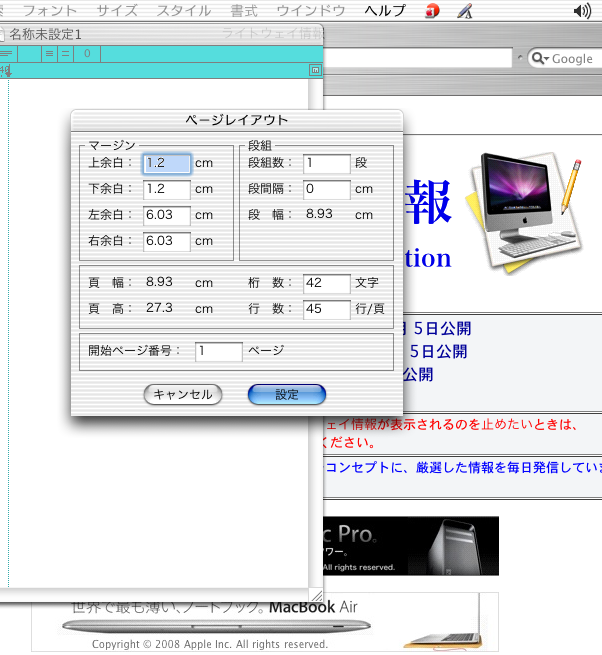Click the volume speaker icon in menu bar
Viewport: 602px width, 655px height.
pyautogui.click(x=583, y=11)
